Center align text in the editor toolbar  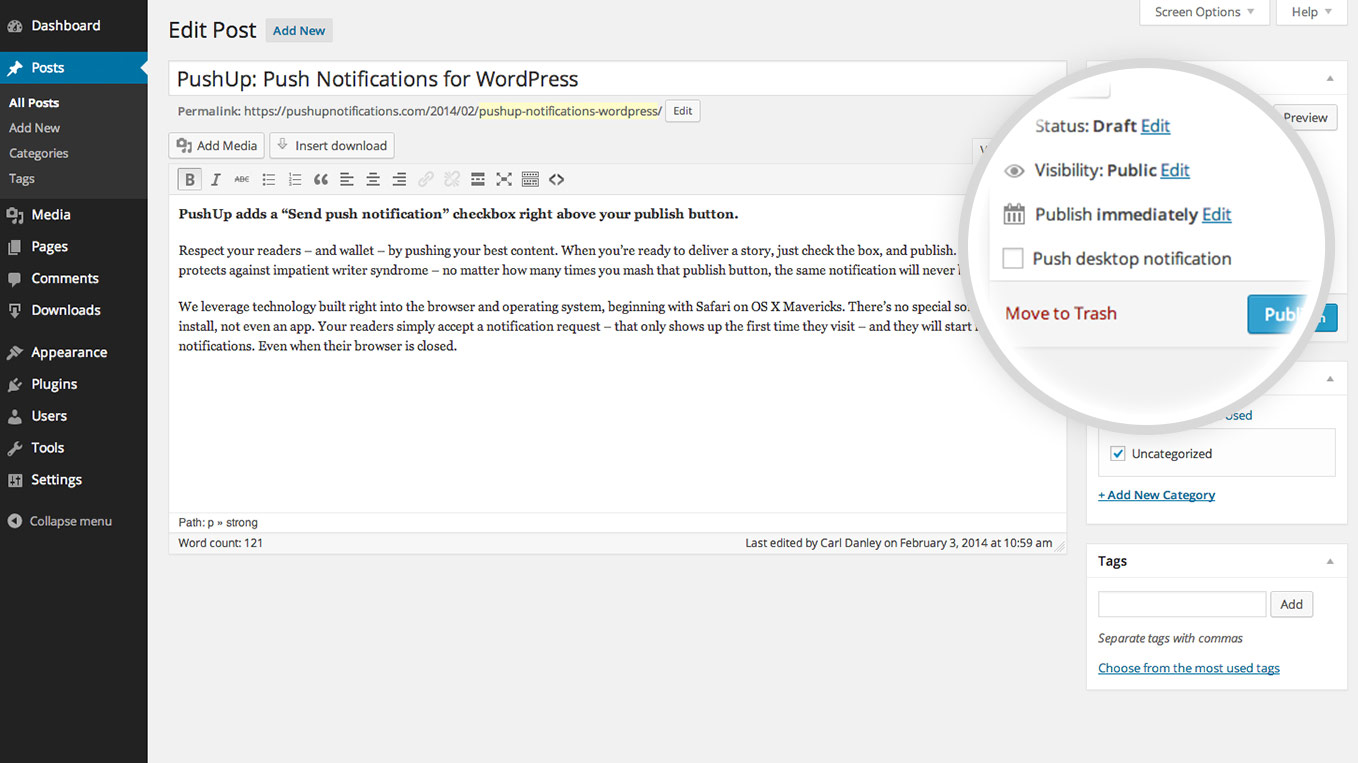point(373,180)
